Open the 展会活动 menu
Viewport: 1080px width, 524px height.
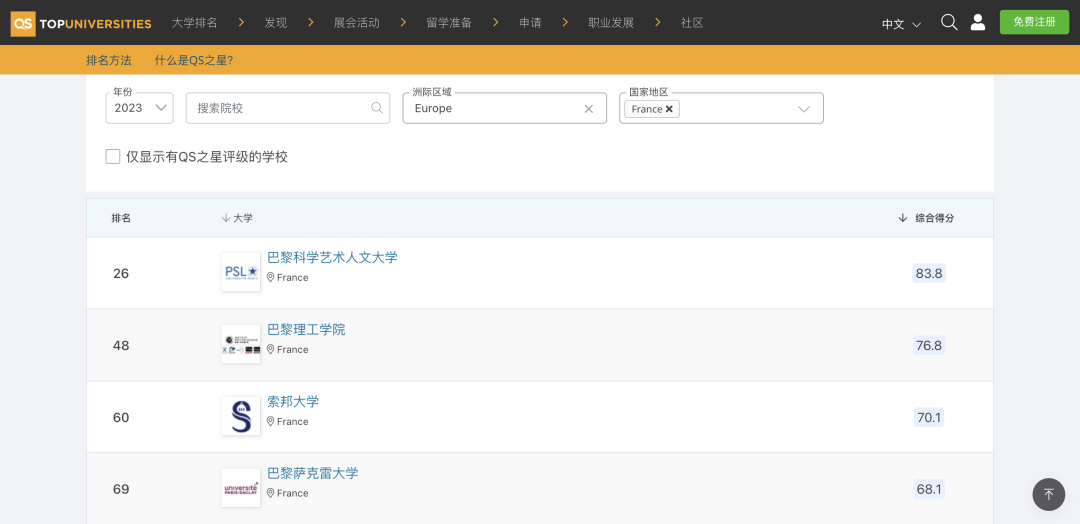point(356,23)
